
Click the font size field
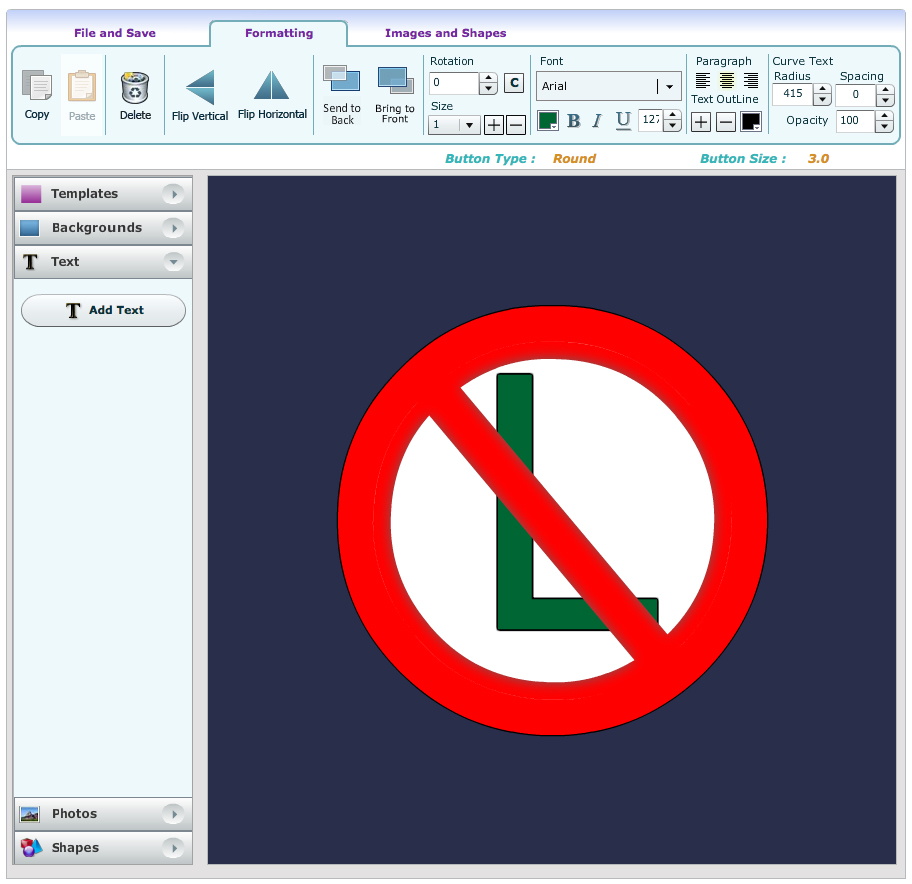[x=651, y=120]
